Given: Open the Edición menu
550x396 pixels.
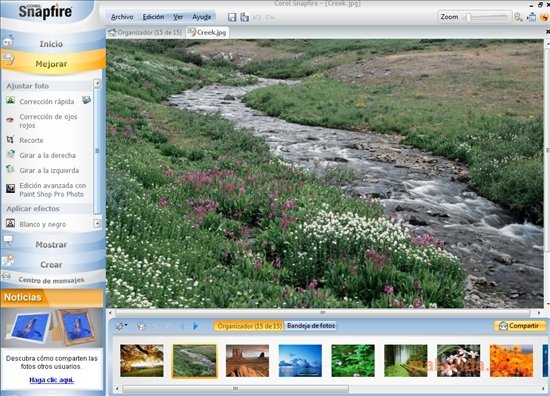Looking at the screenshot, I should click(153, 17).
